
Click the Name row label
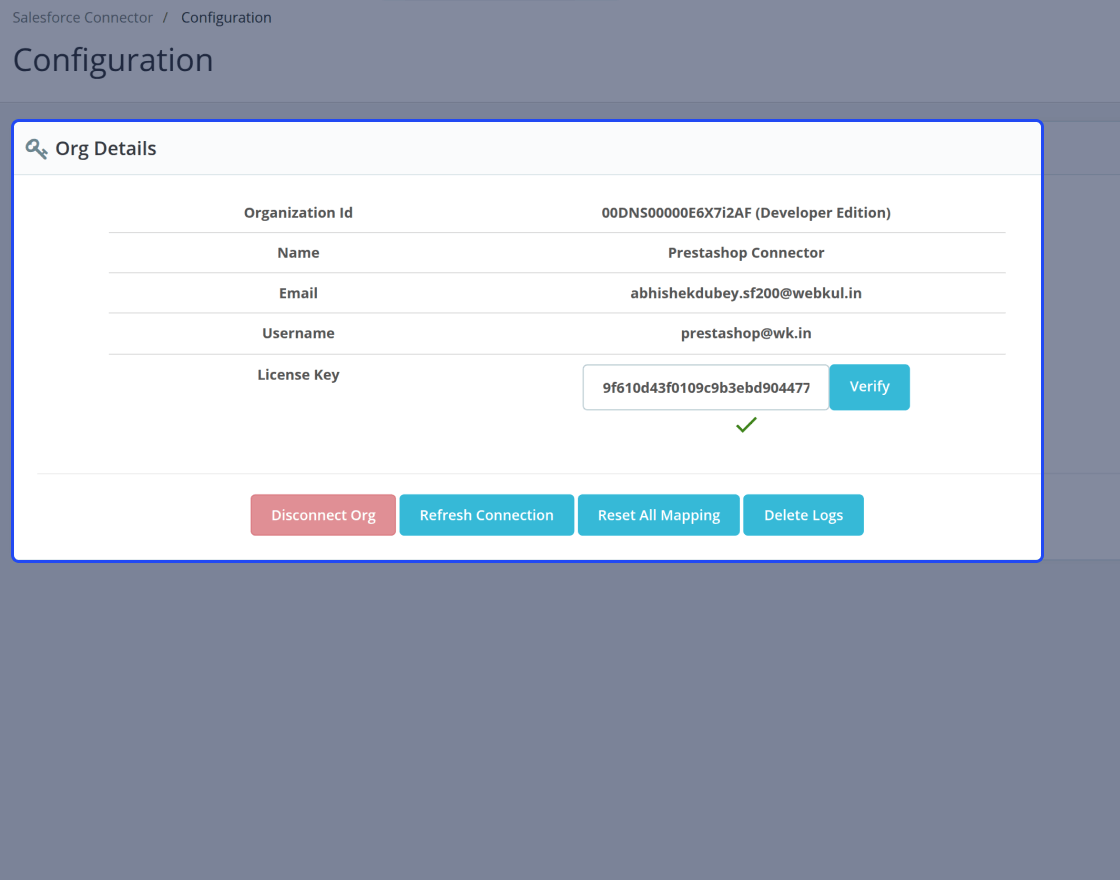click(x=298, y=253)
